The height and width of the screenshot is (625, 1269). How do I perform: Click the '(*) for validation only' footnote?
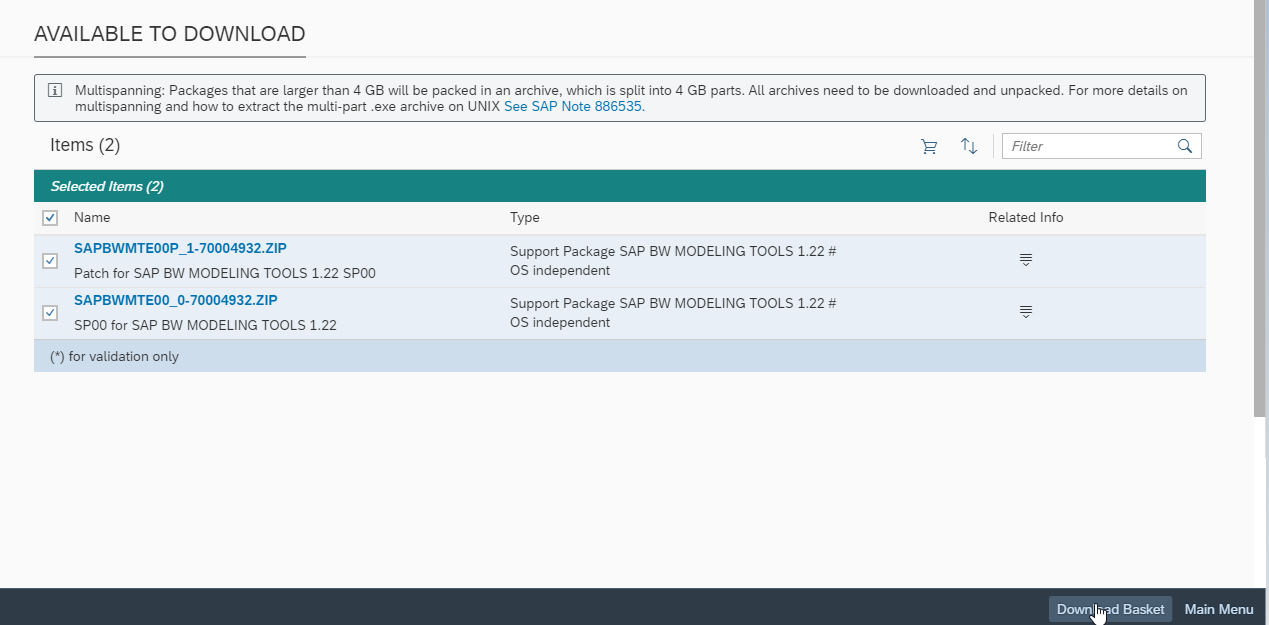114,356
